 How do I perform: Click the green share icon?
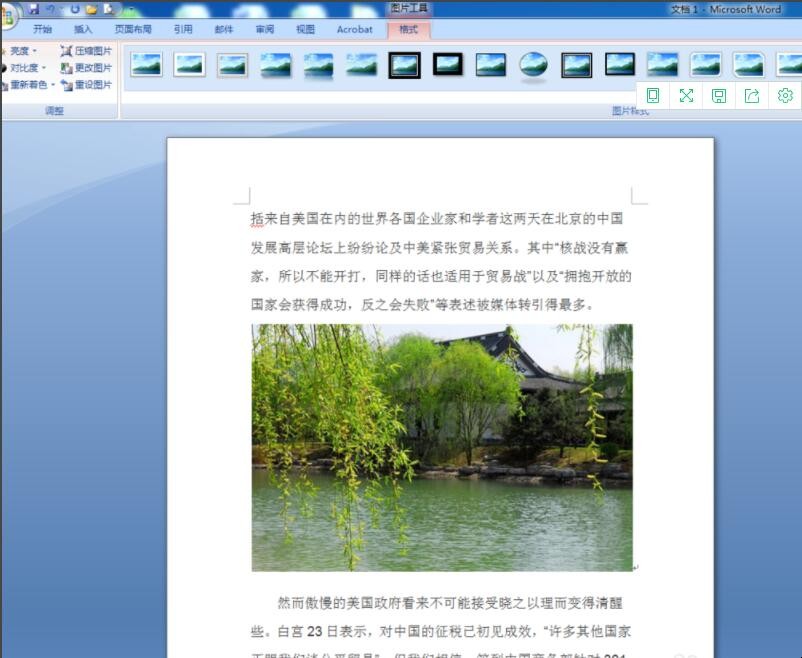point(752,96)
